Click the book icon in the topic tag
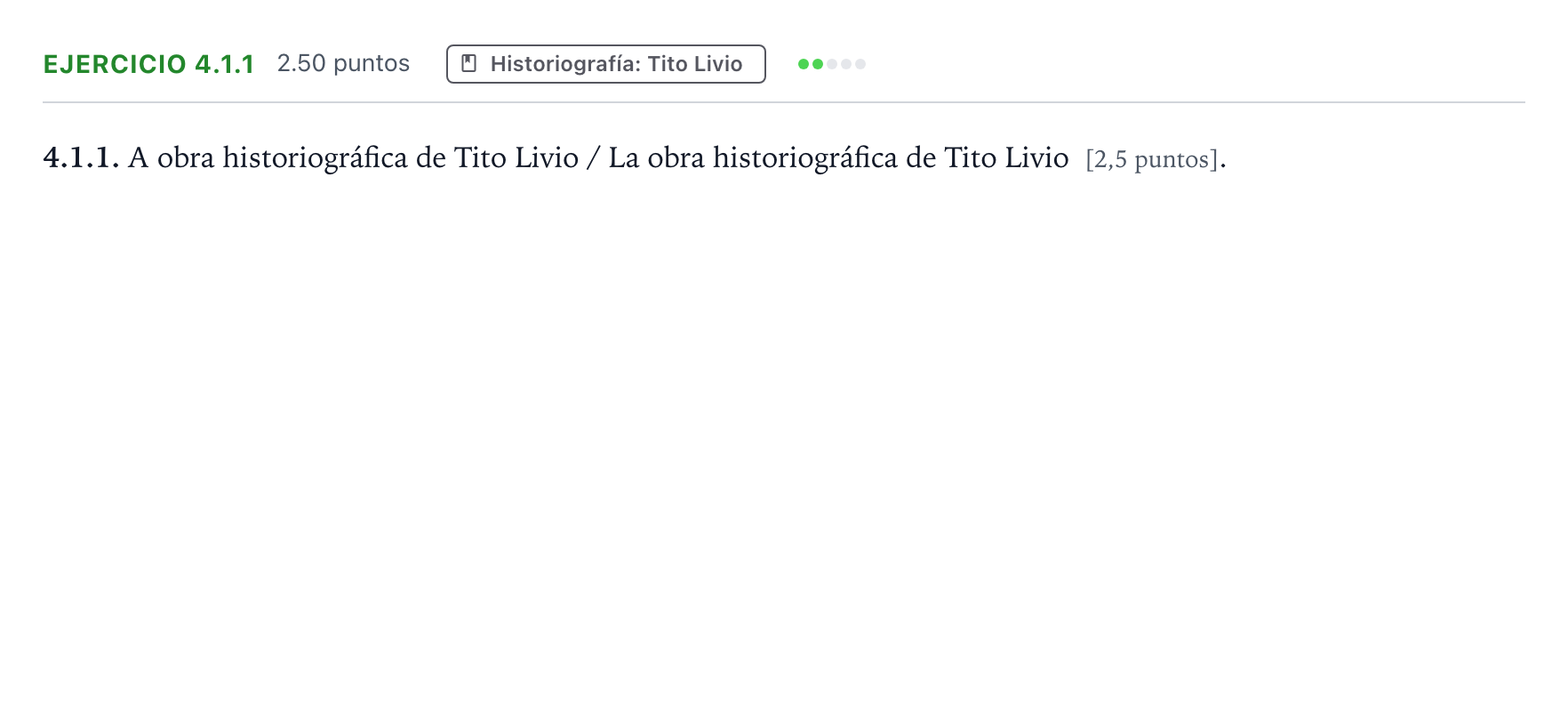This screenshot has height=724, width=1568. [469, 64]
